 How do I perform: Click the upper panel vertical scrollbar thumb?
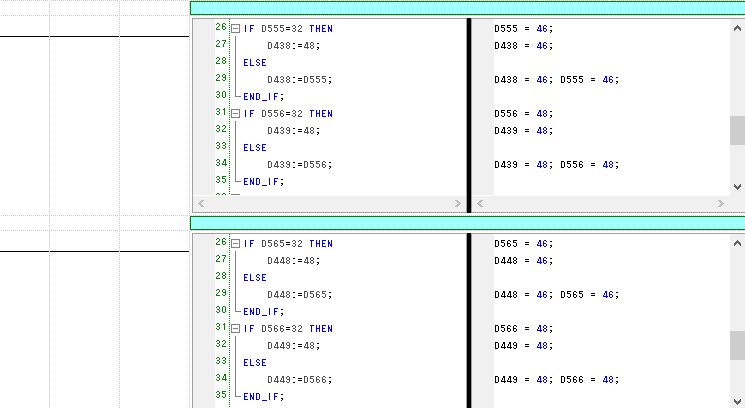click(x=737, y=130)
